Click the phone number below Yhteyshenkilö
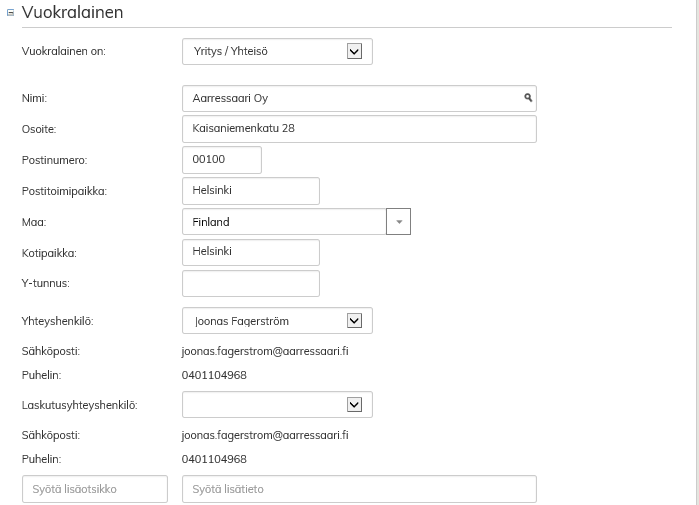Image resolution: width=699 pixels, height=505 pixels. pyautogui.click(x=214, y=376)
